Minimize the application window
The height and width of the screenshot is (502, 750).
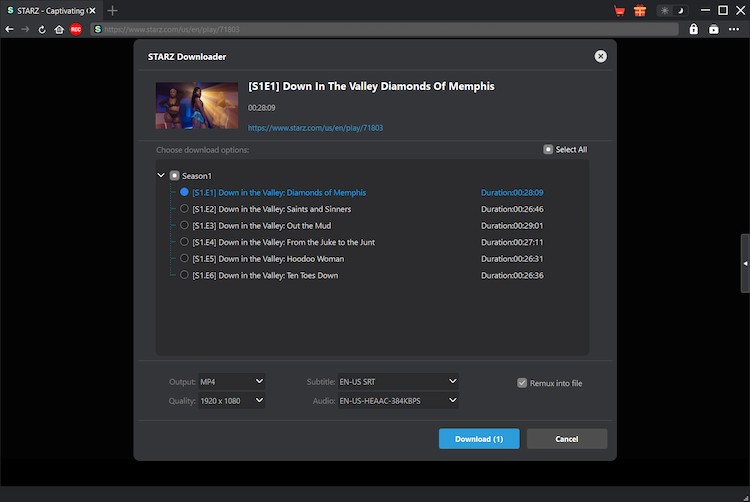coord(705,11)
